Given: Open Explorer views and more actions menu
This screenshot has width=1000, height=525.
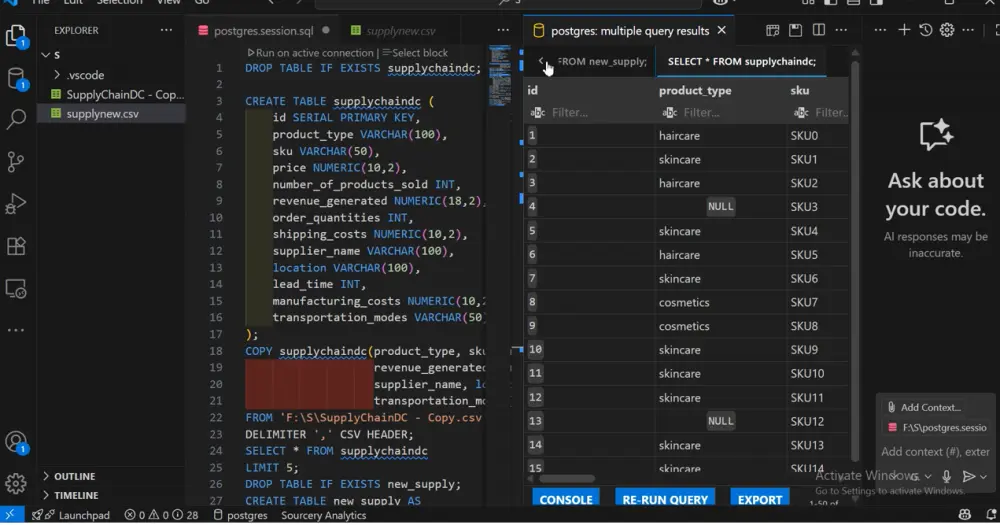Looking at the screenshot, I should click(166, 30).
